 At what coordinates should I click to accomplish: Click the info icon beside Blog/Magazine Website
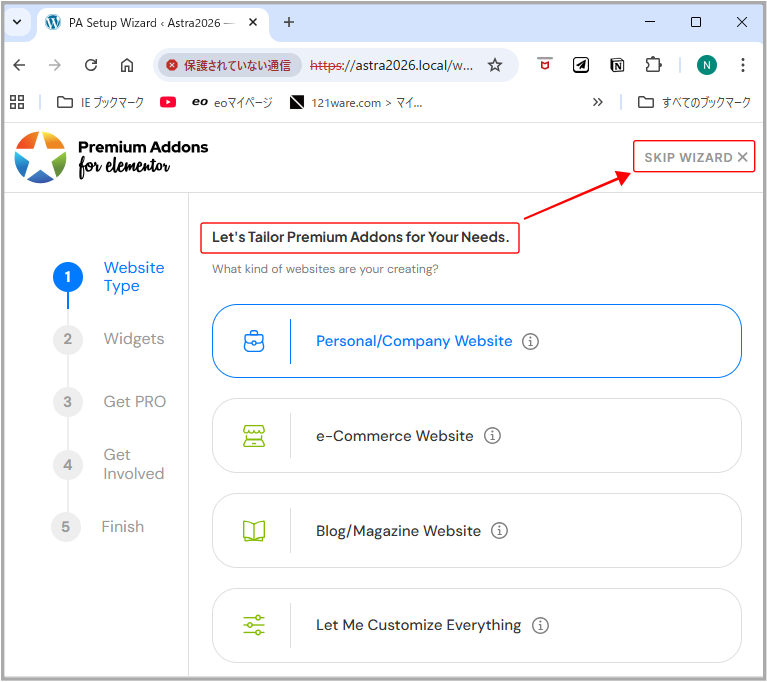(x=500, y=531)
